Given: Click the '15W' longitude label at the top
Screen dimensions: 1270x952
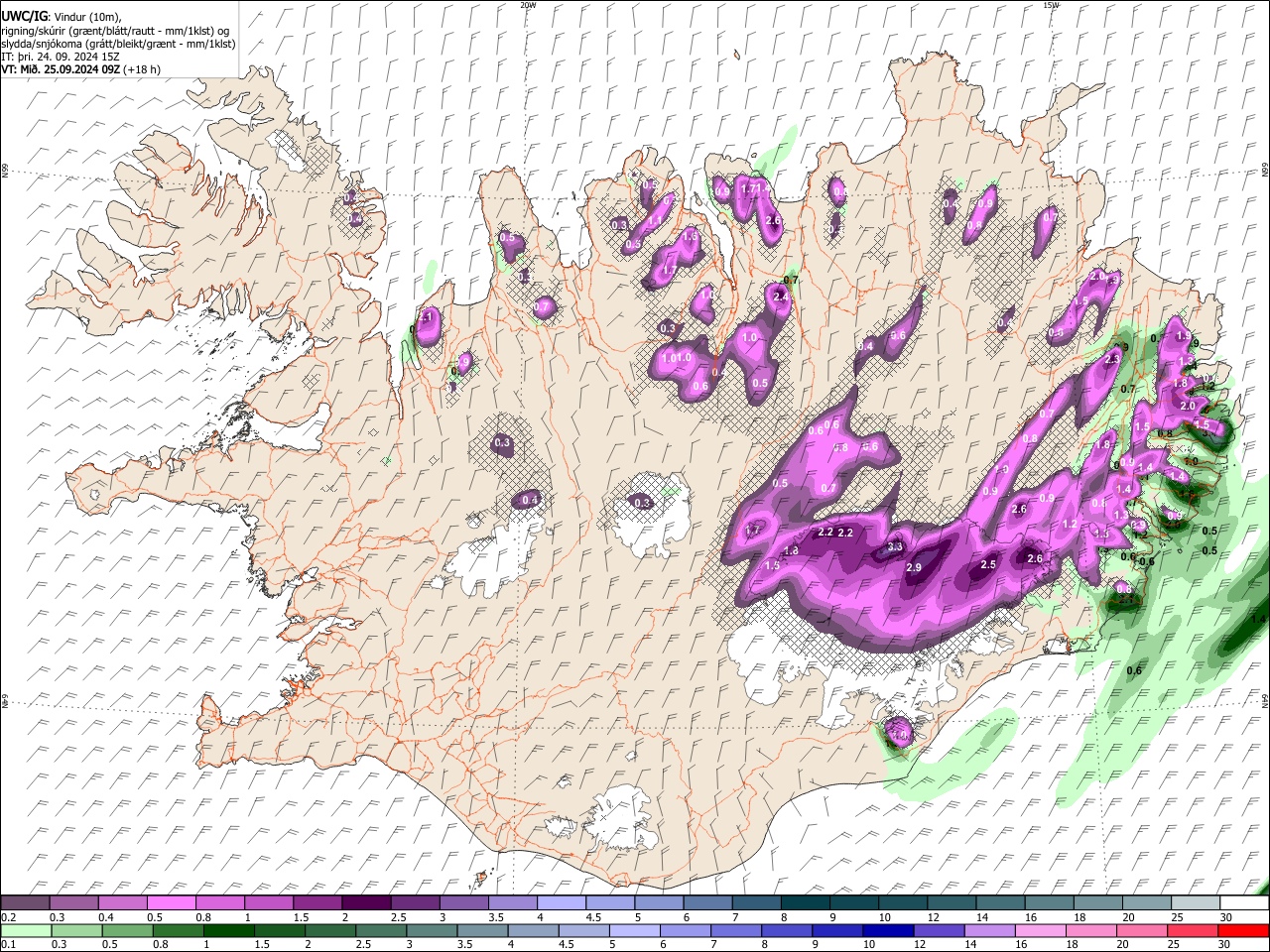Looking at the screenshot, I should [1051, 5].
